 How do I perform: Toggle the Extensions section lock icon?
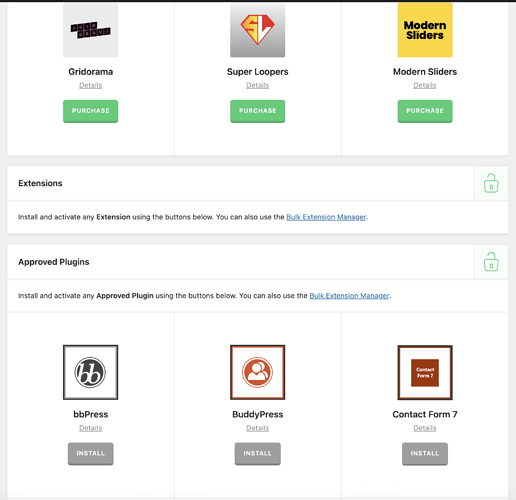[x=491, y=183]
